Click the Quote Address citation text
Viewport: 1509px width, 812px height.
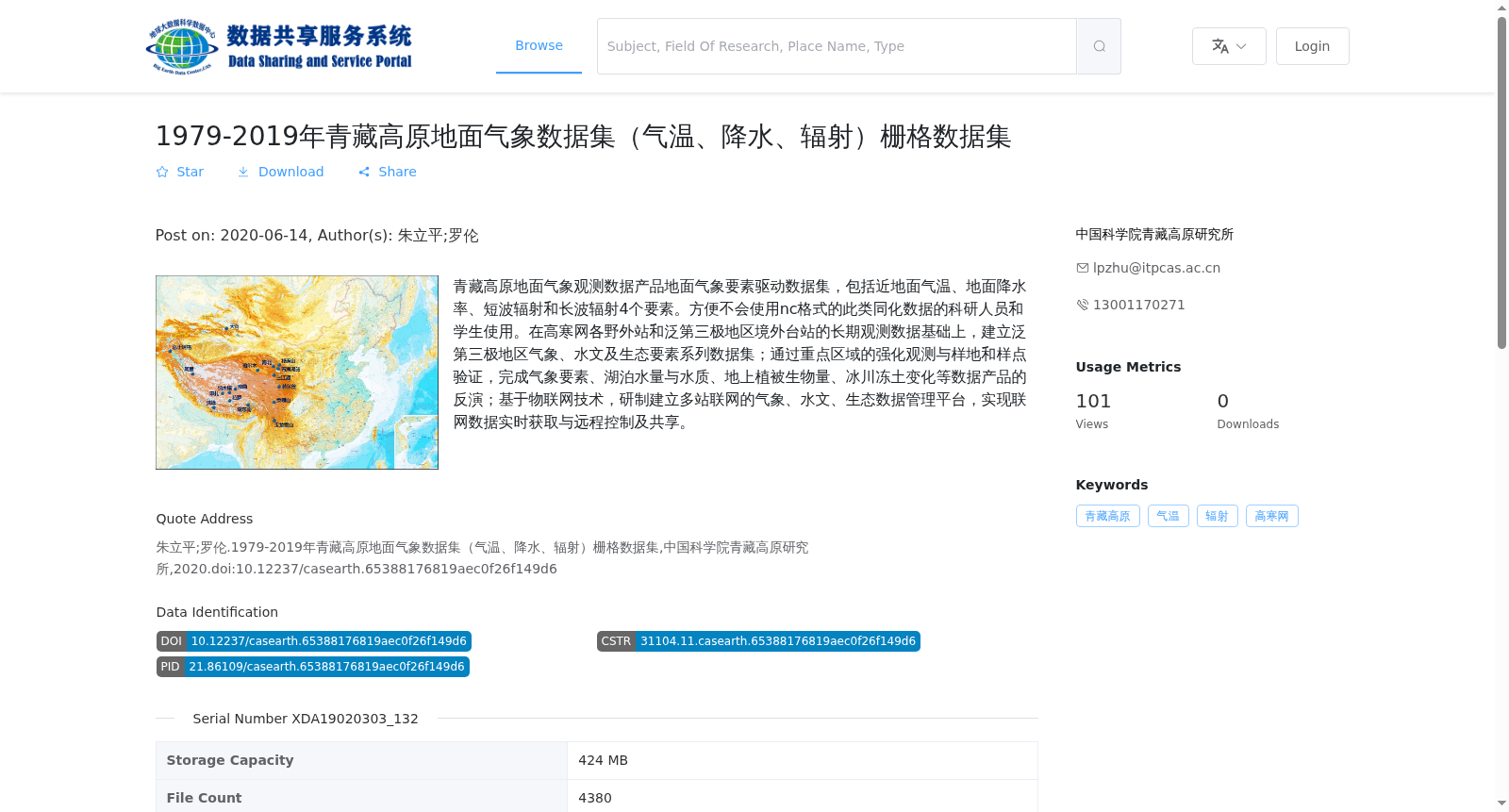(x=482, y=558)
